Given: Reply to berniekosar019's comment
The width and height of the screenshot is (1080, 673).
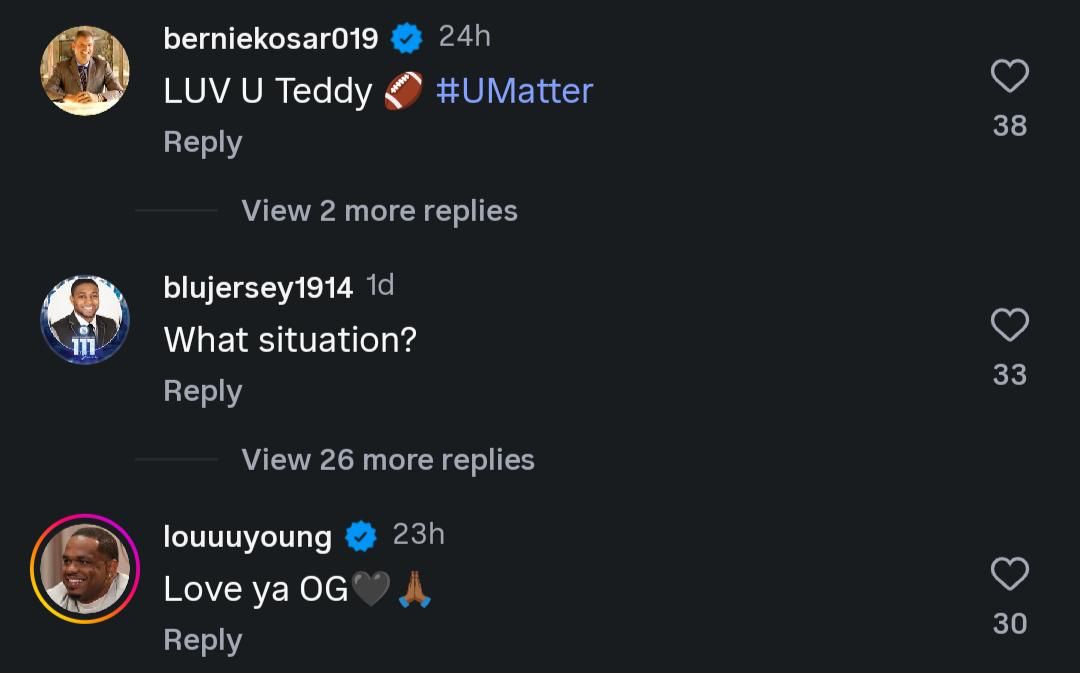Looking at the screenshot, I should tap(203, 142).
